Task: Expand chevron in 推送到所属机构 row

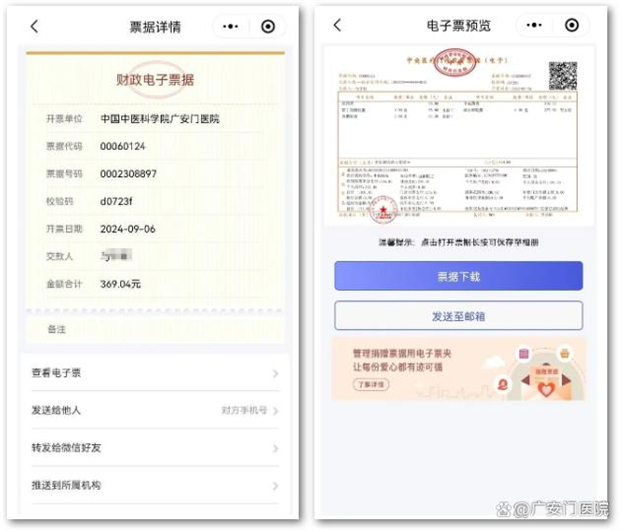Action: click(x=275, y=486)
